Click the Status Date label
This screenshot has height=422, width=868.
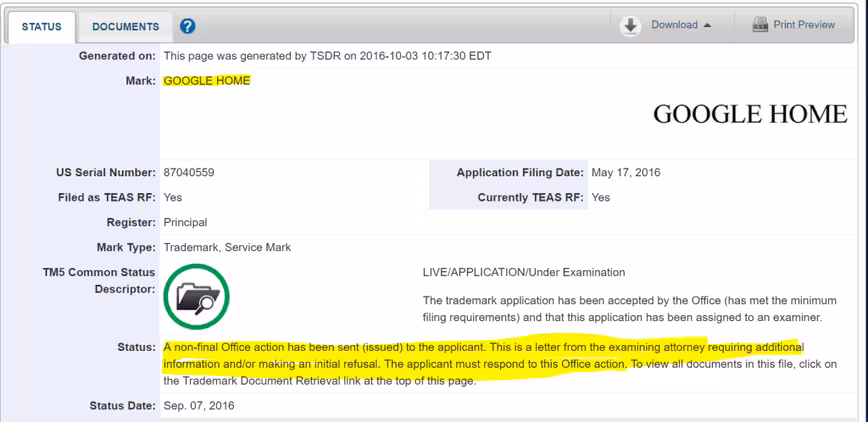[x=123, y=406]
